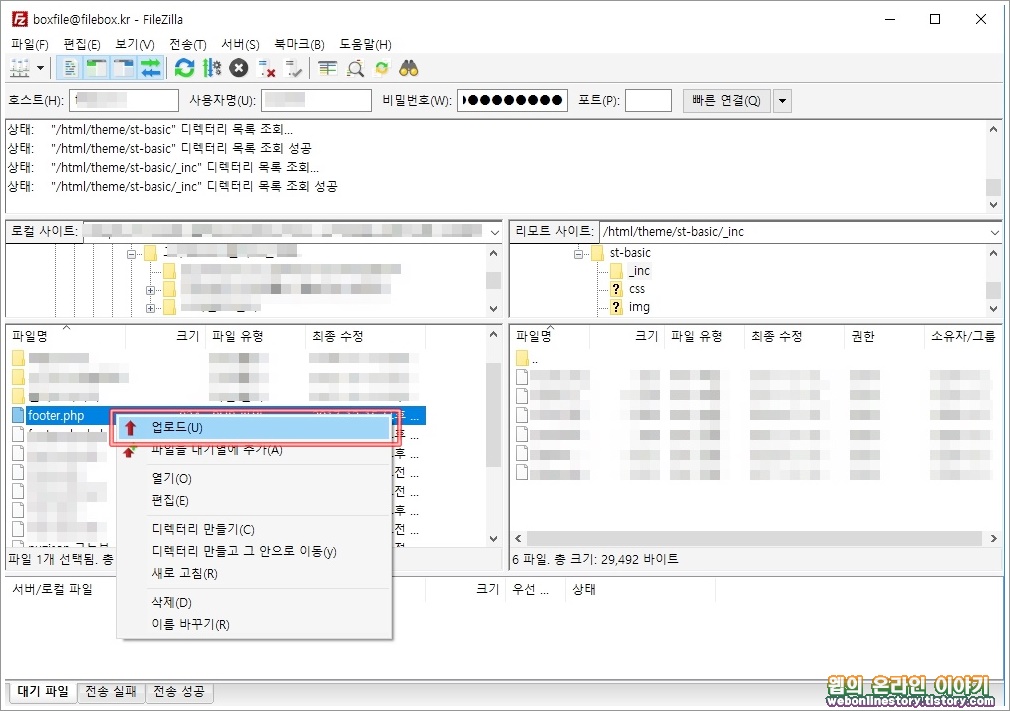Click the Process queue settings icon

[x=211, y=67]
